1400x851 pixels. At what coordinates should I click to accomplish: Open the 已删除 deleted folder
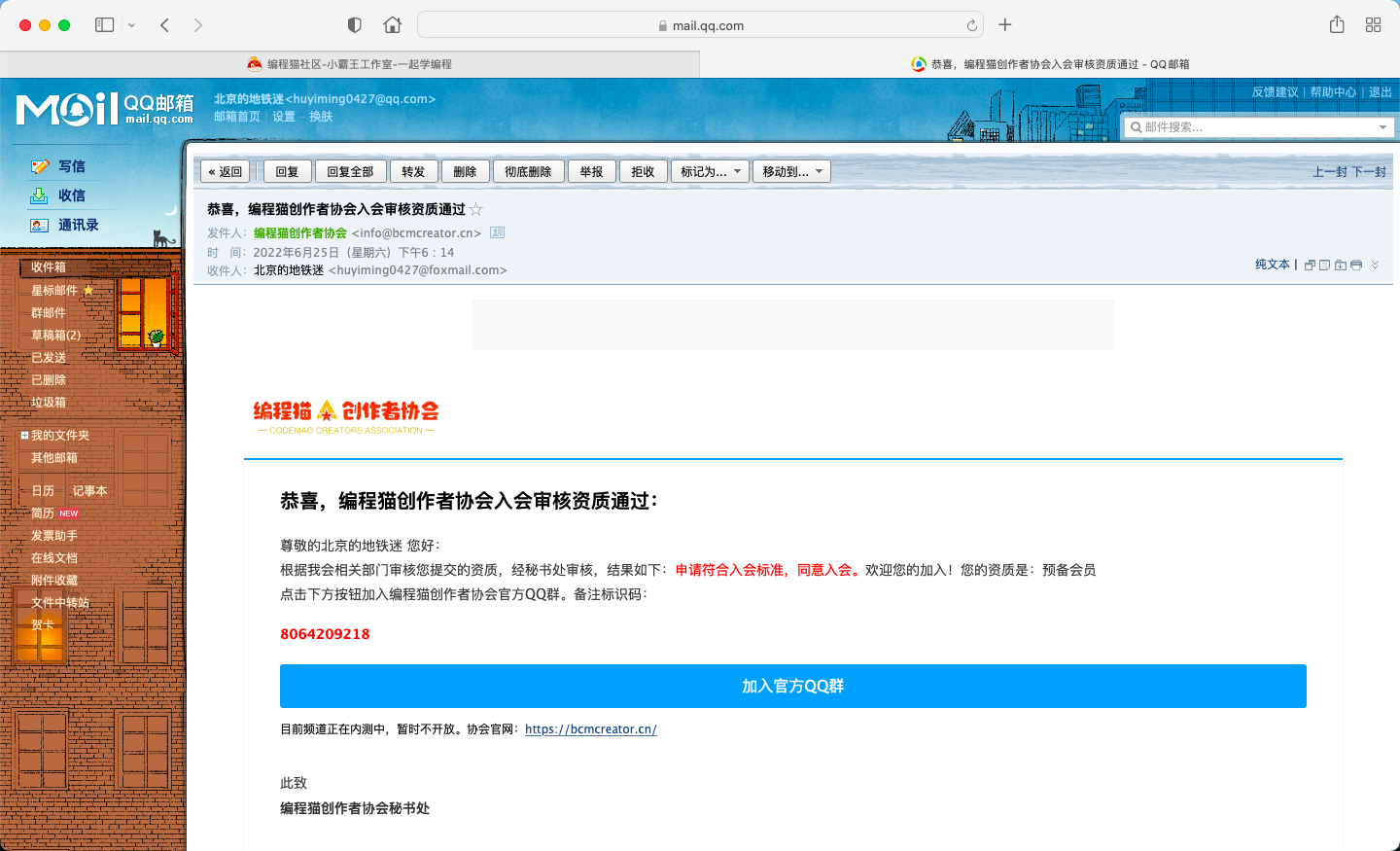coord(49,379)
